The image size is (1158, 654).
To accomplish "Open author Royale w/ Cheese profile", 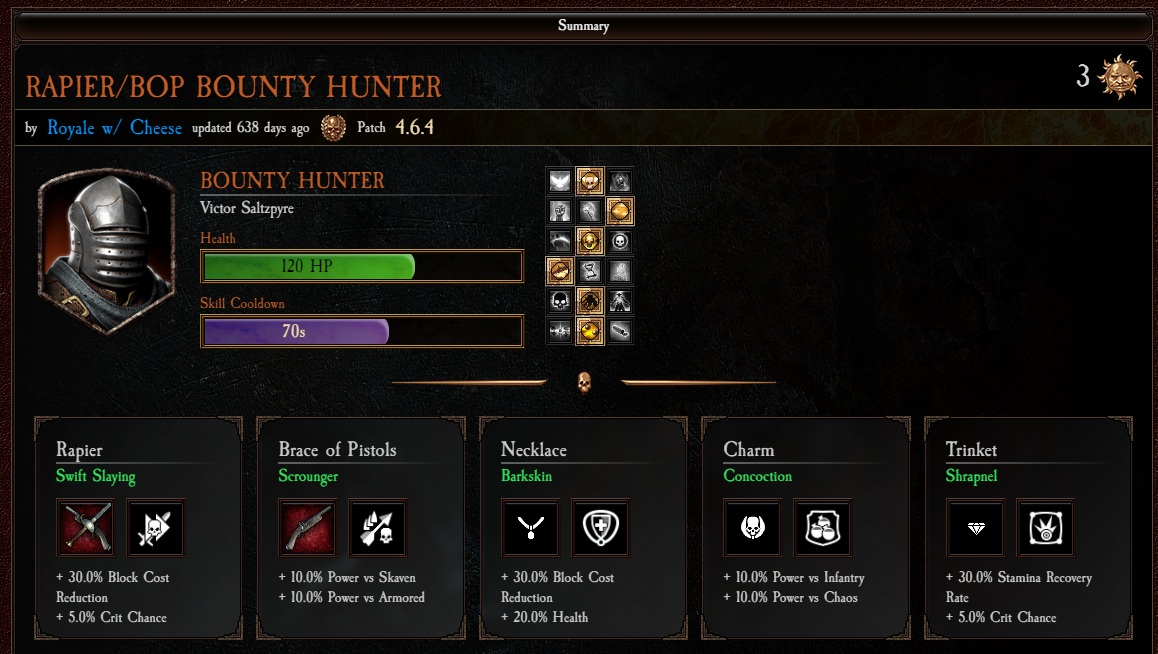I will click(114, 128).
